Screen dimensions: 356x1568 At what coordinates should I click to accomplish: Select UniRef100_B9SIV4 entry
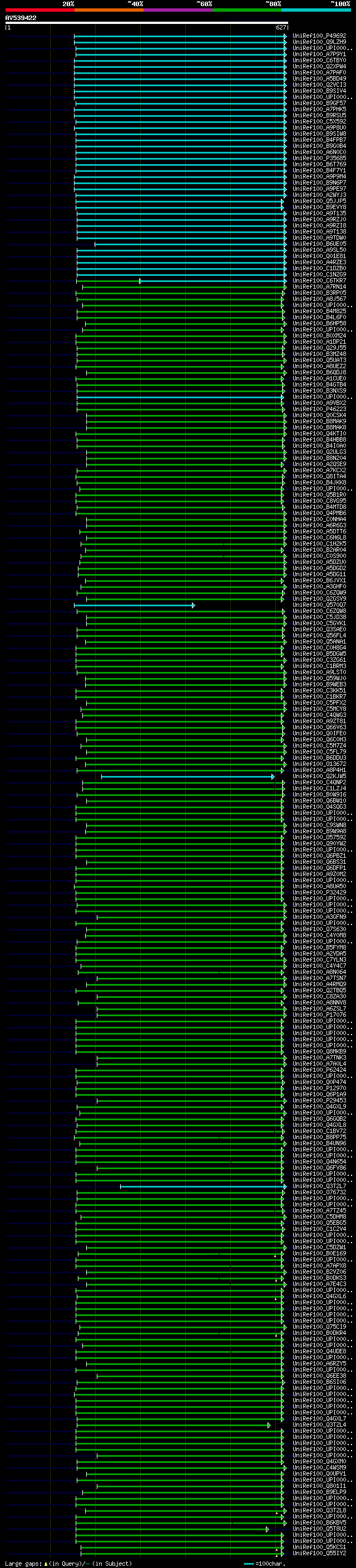pos(319,91)
